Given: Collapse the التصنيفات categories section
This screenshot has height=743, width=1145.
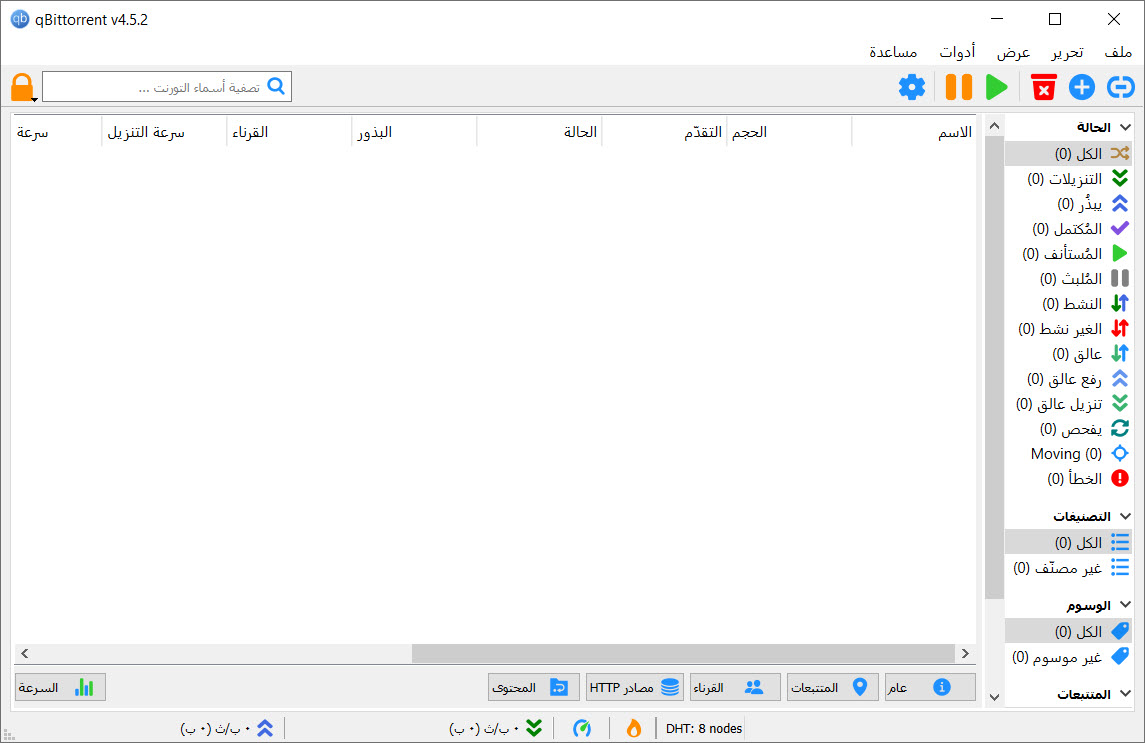Looking at the screenshot, I should (1126, 516).
